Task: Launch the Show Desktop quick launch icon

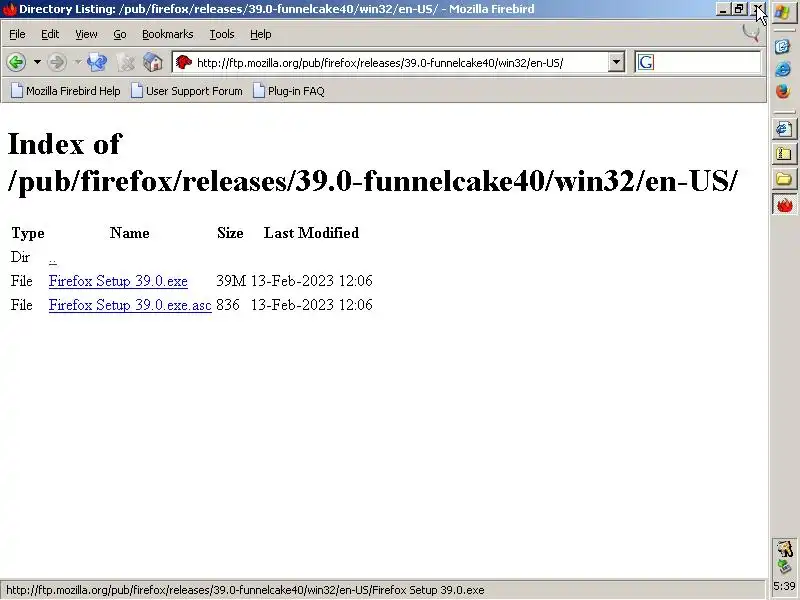Action: (x=783, y=47)
